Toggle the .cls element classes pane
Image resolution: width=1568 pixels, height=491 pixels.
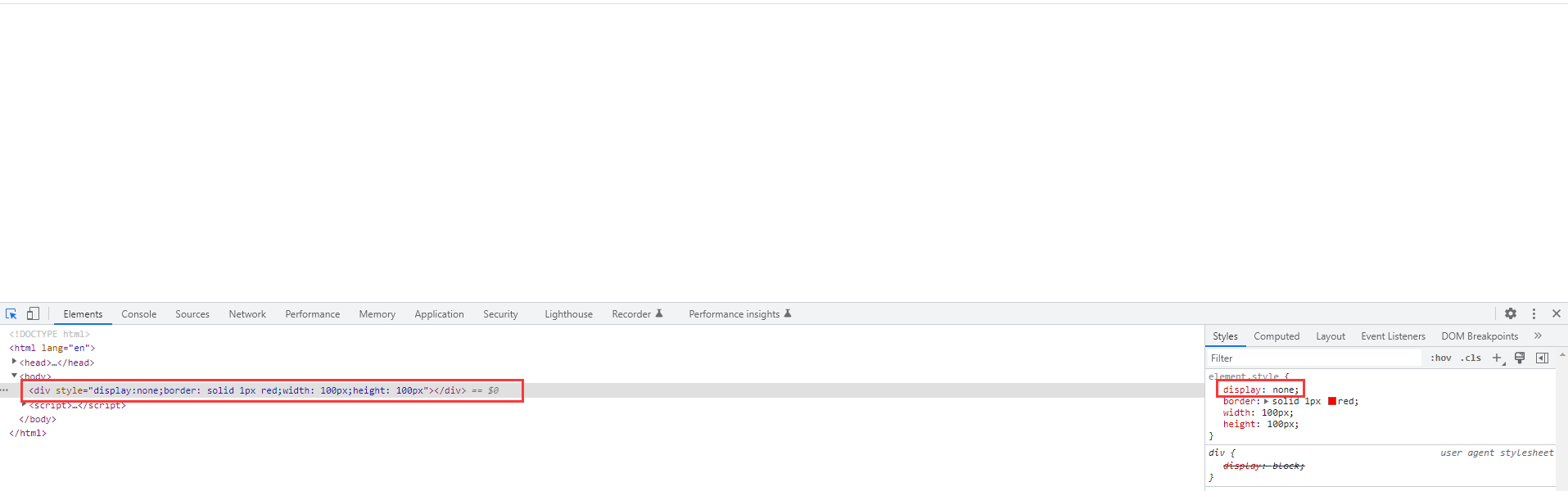pos(1471,358)
